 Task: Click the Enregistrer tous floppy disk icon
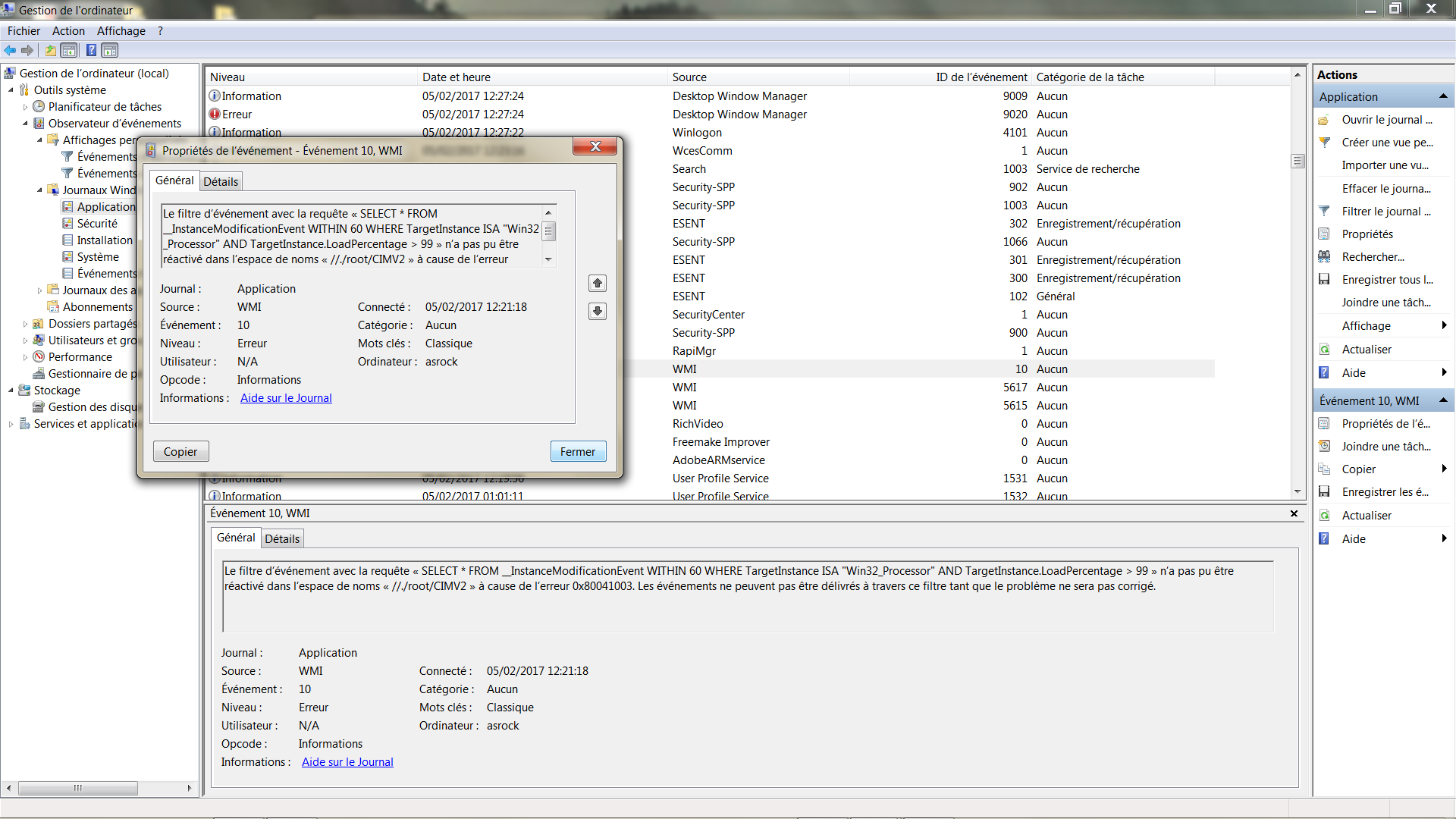(1324, 280)
